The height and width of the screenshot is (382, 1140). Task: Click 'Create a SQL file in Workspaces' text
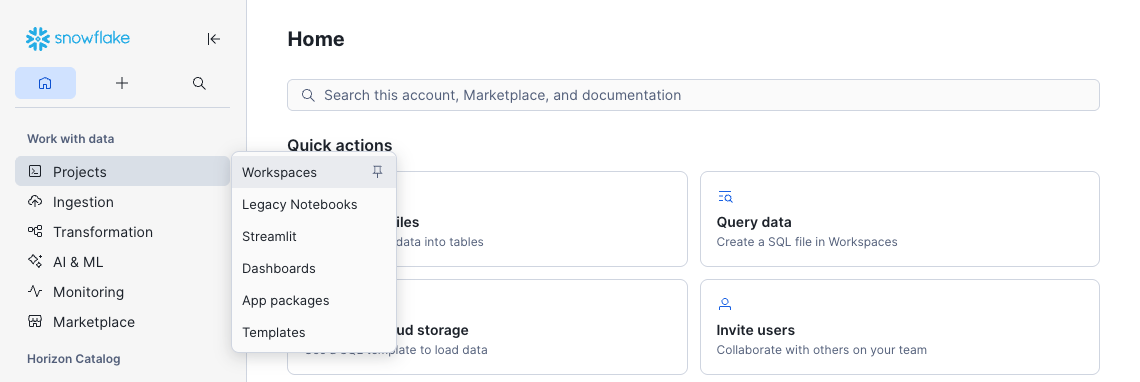(x=807, y=242)
